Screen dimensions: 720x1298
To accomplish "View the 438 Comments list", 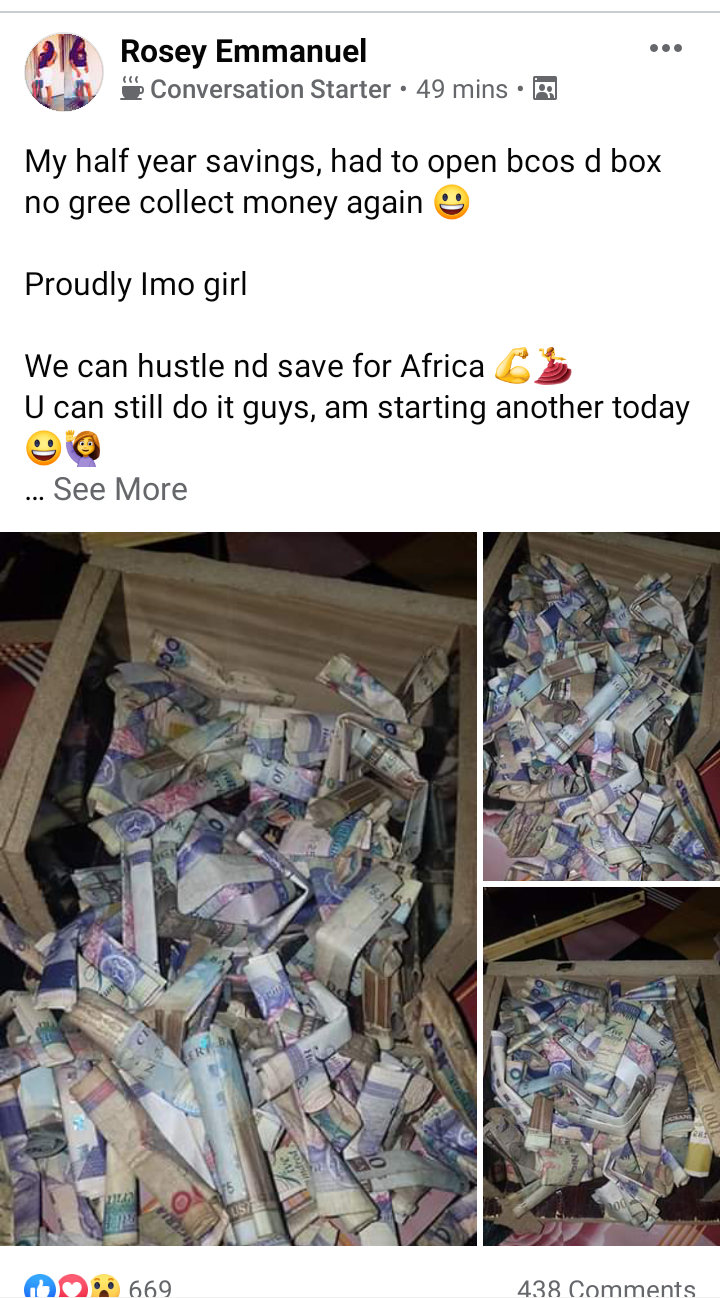I will point(606,1288).
